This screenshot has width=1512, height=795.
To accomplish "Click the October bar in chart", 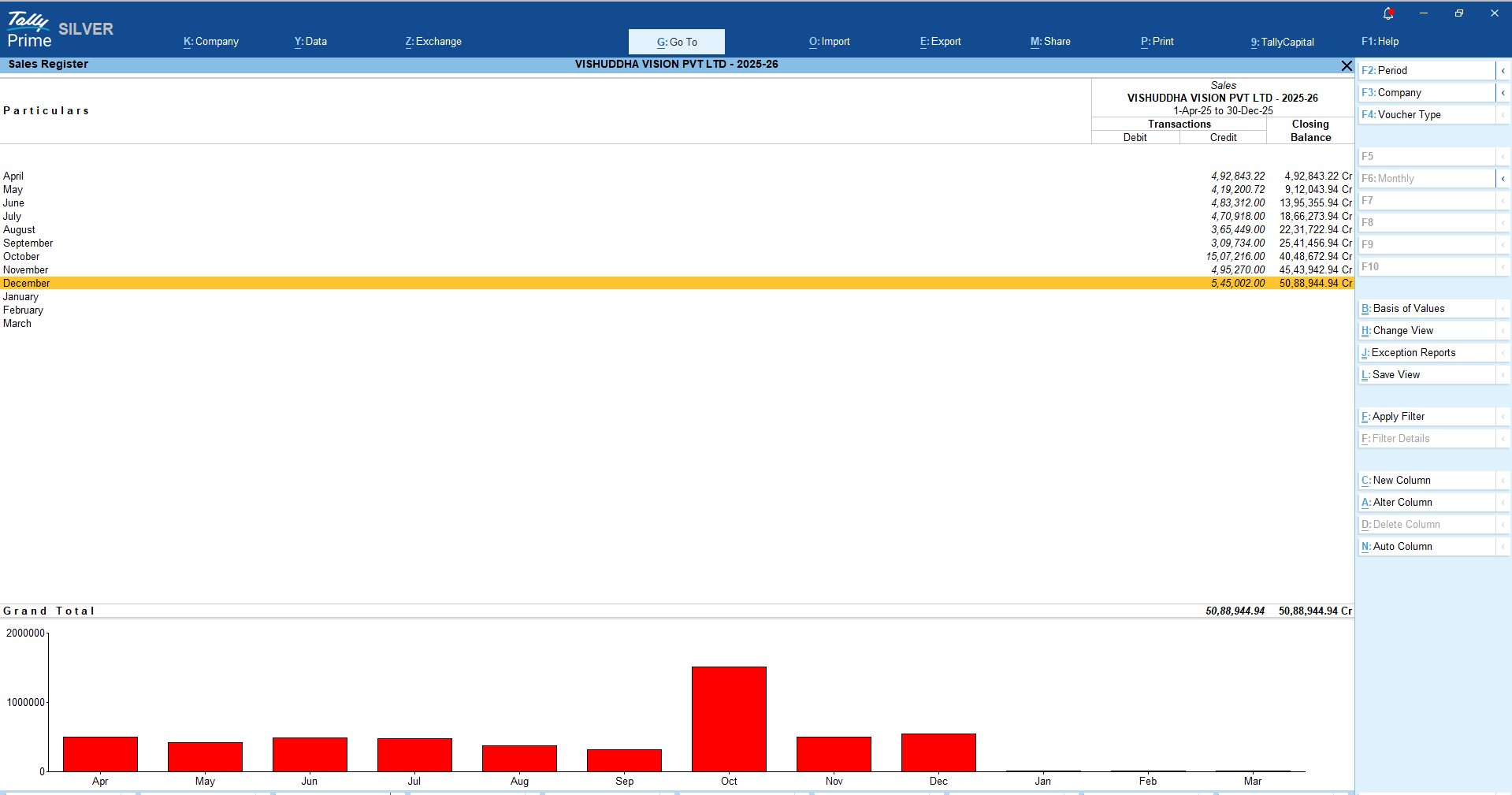I will pos(729,719).
